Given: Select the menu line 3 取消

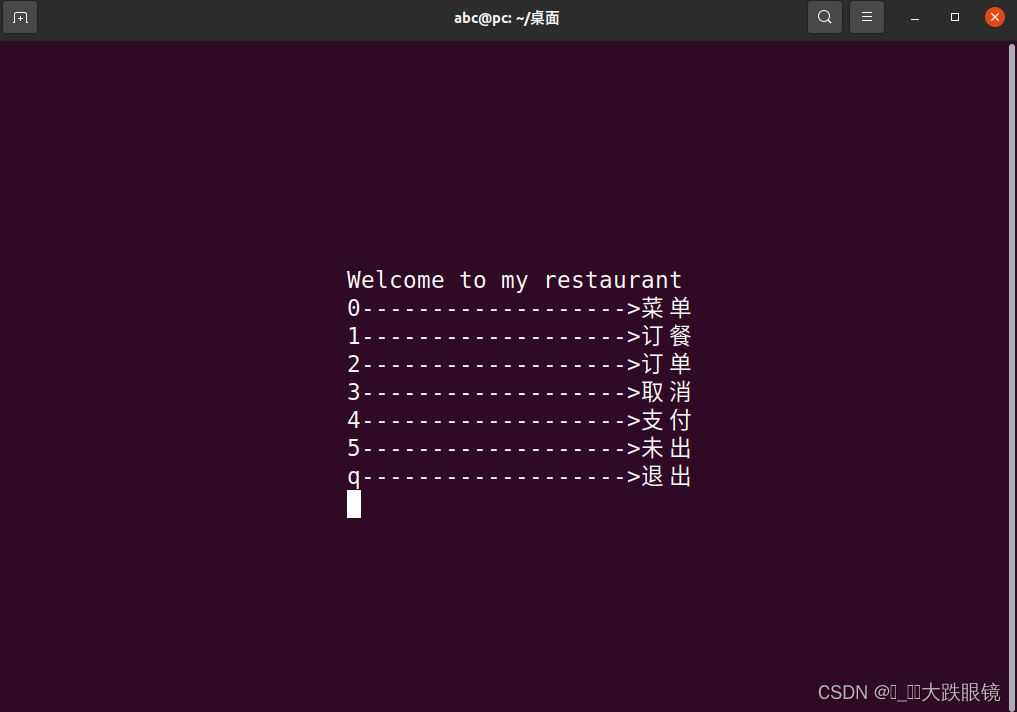Looking at the screenshot, I should [519, 392].
